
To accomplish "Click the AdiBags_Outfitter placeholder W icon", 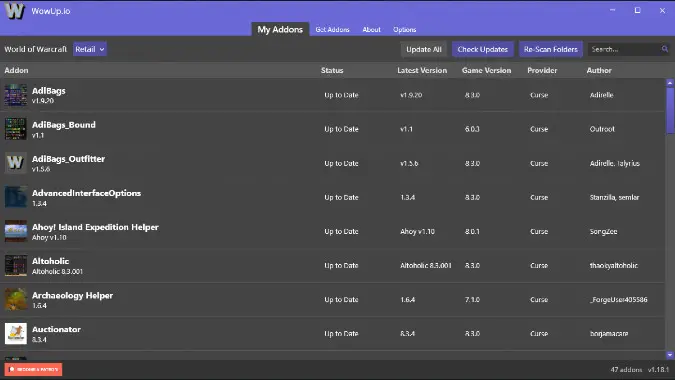I will point(15,163).
